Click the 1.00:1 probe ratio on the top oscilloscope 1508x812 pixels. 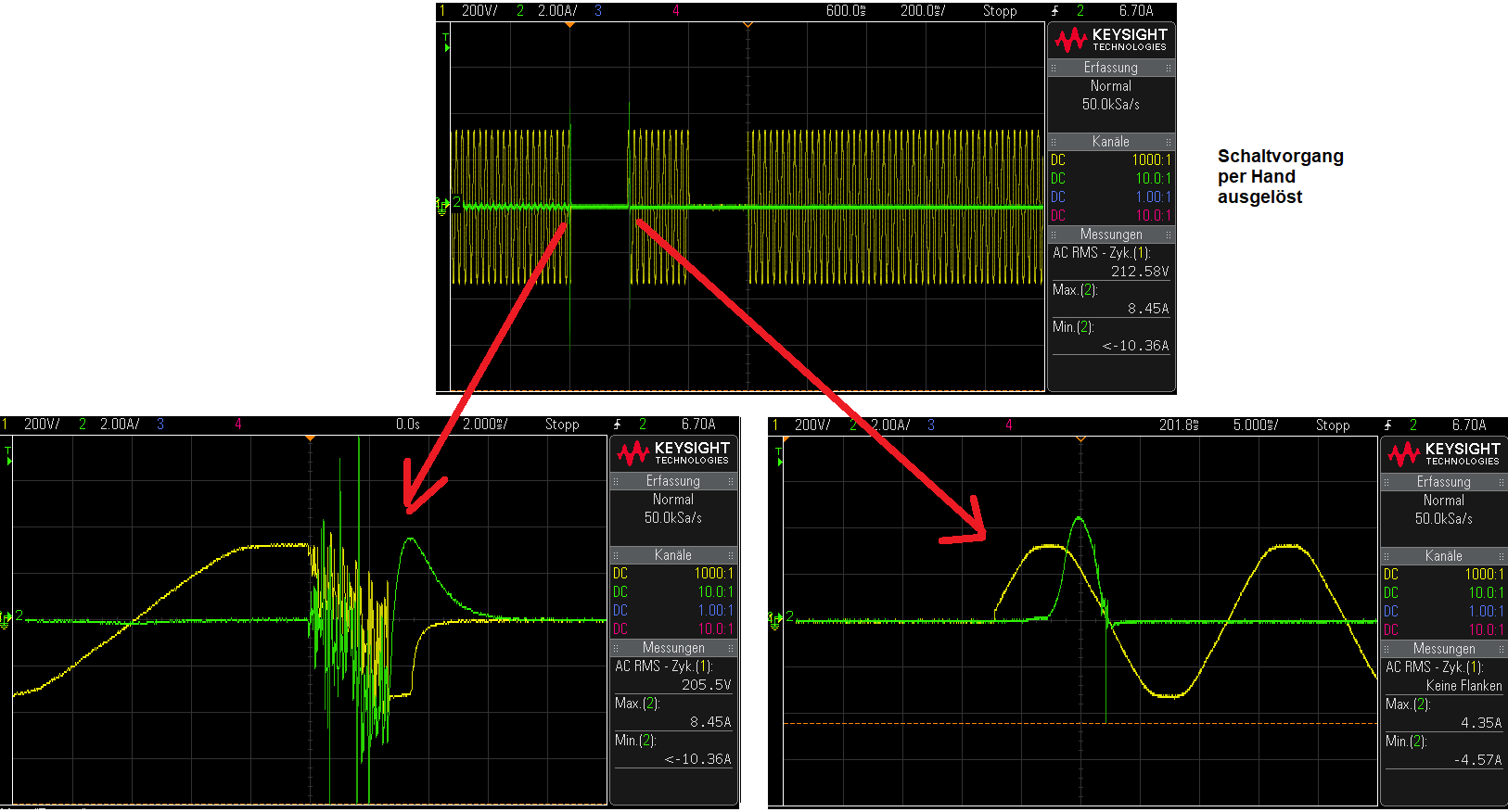click(1154, 197)
